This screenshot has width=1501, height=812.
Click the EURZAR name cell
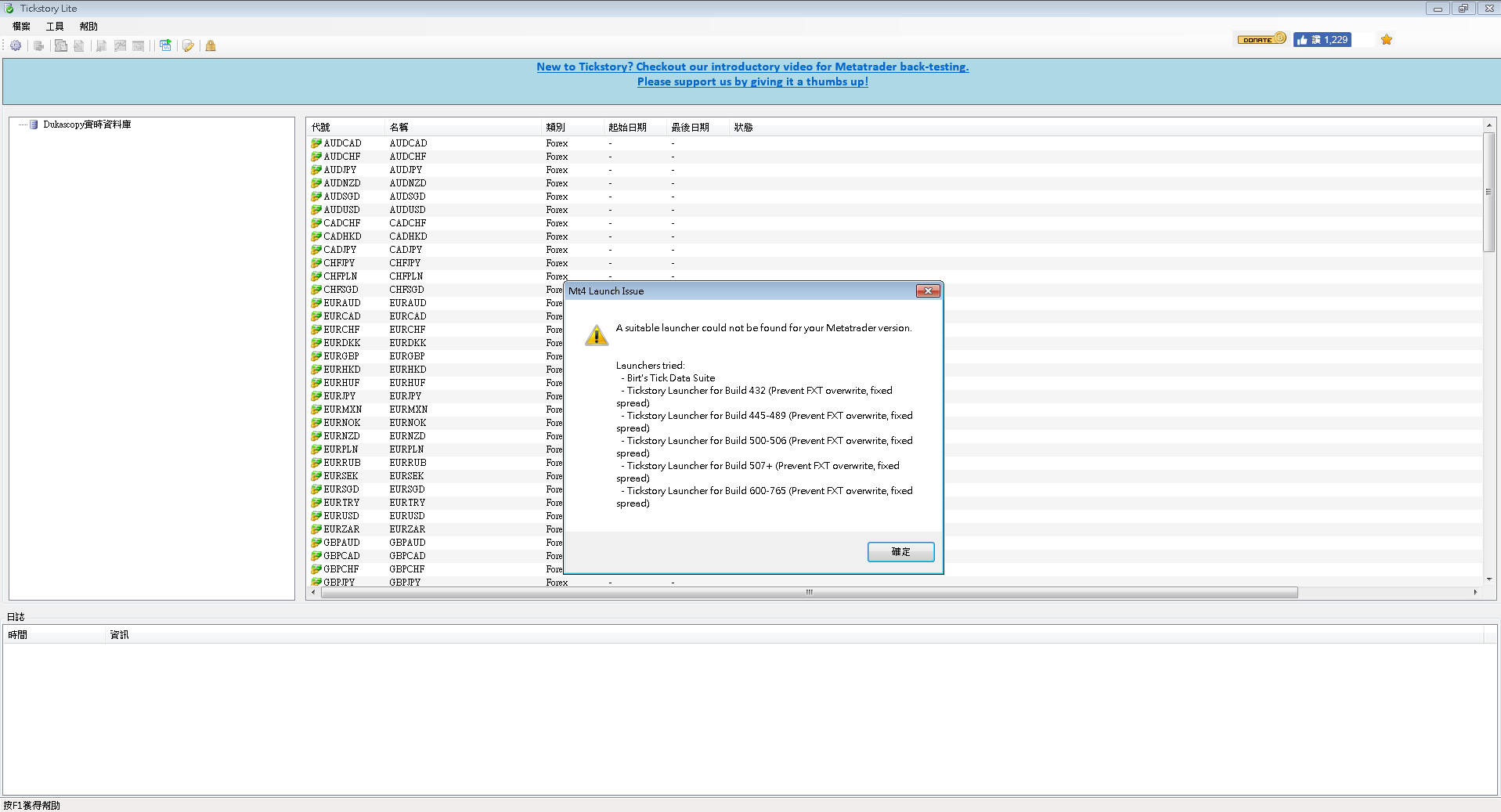pyautogui.click(x=407, y=529)
